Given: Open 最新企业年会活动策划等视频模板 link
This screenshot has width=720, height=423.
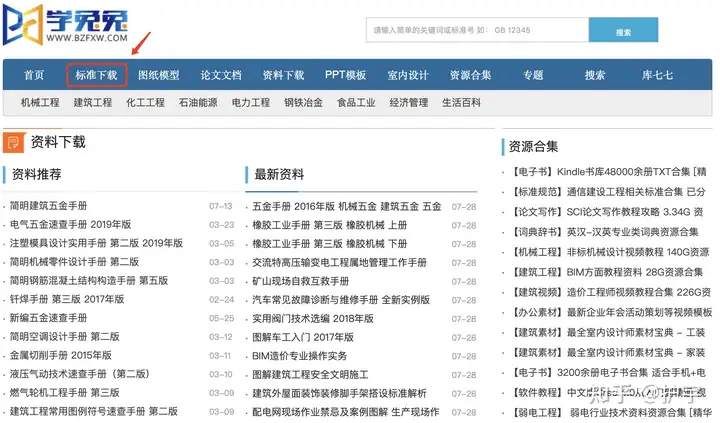Looking at the screenshot, I should (x=612, y=312).
